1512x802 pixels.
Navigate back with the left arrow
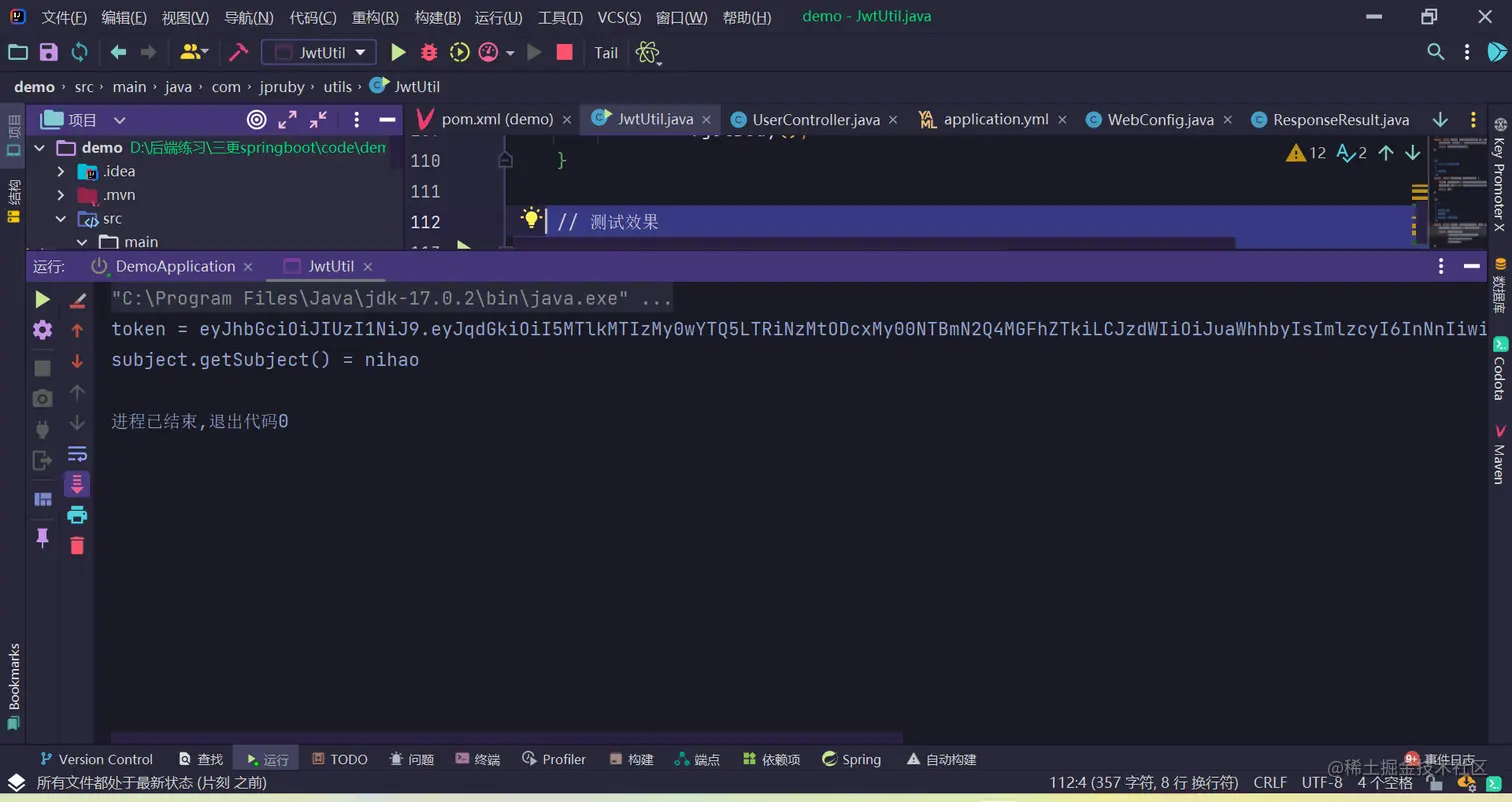pyautogui.click(x=118, y=53)
